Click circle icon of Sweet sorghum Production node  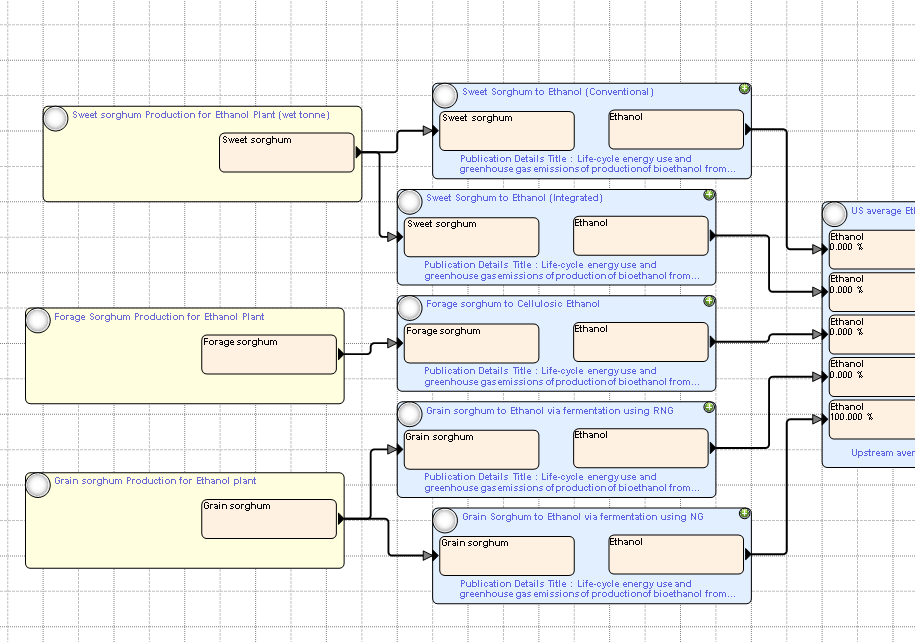[x=56, y=118]
